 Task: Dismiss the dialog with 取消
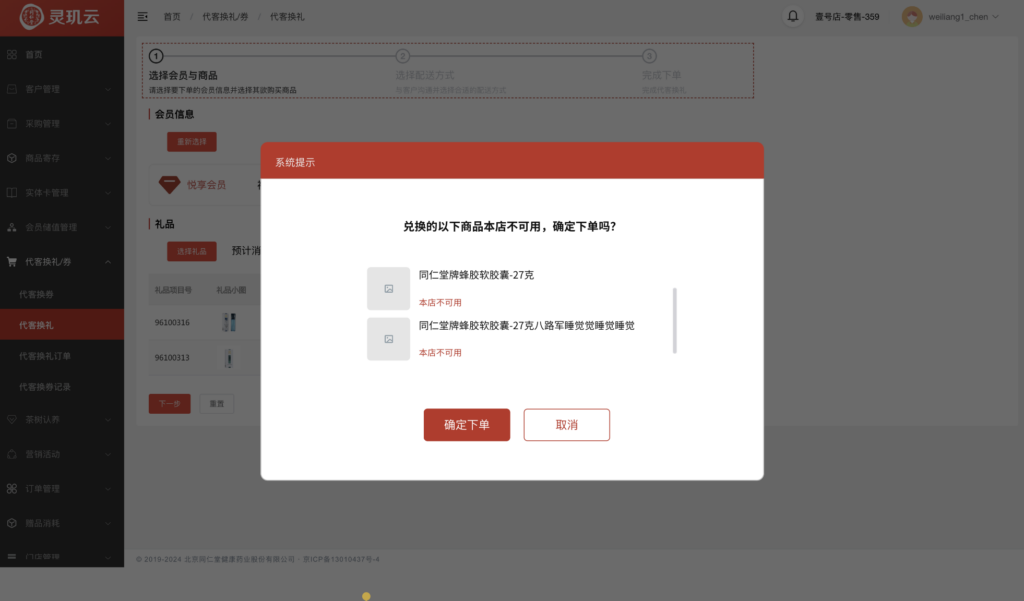point(567,425)
